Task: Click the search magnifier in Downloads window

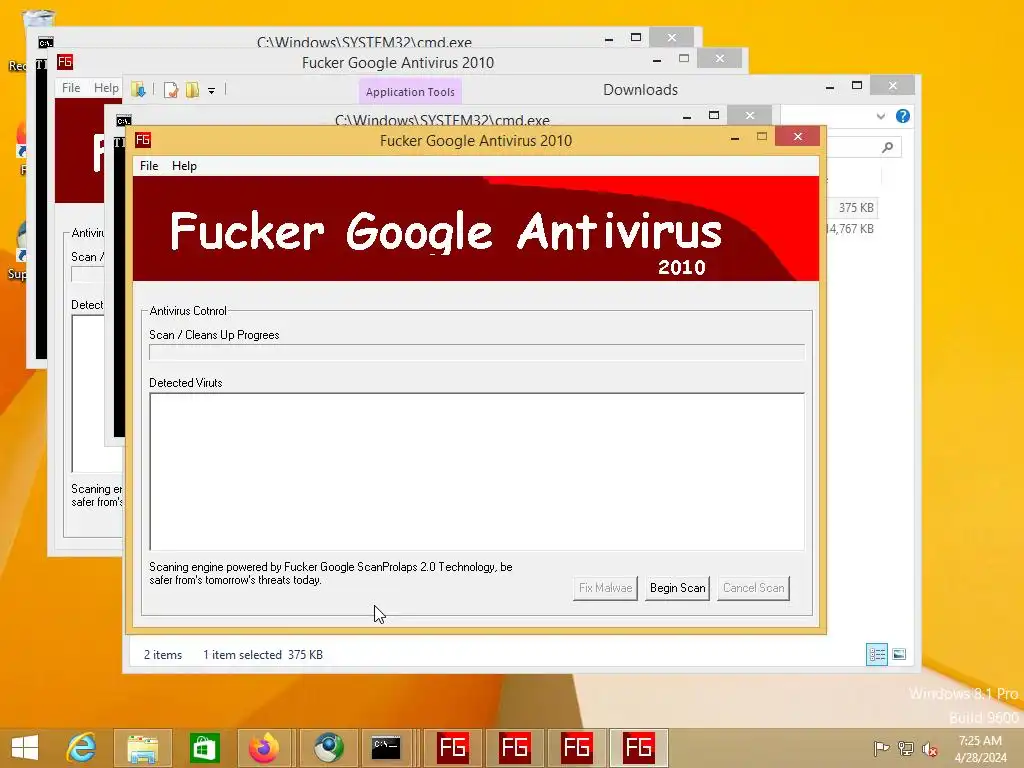Action: (887, 148)
